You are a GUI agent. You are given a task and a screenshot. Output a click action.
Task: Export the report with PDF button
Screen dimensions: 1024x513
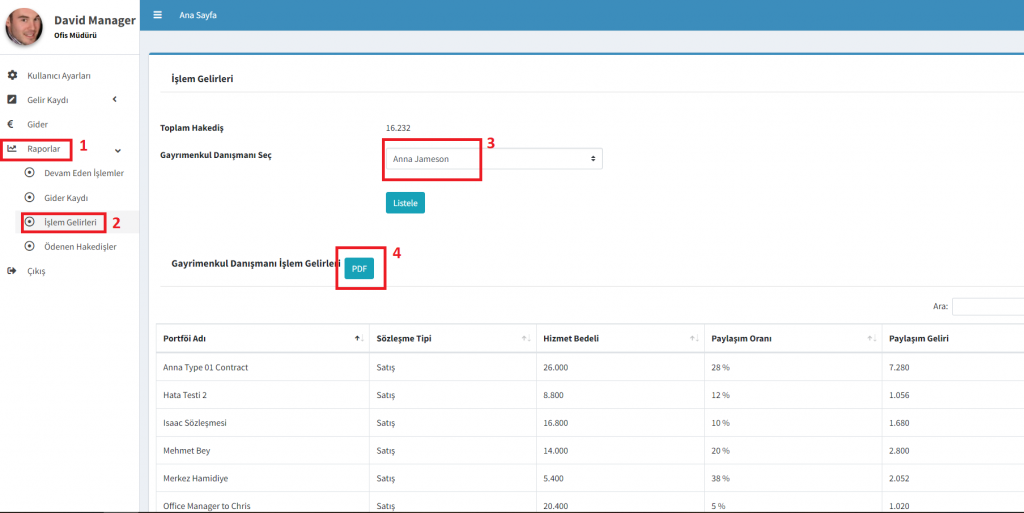(x=358, y=268)
